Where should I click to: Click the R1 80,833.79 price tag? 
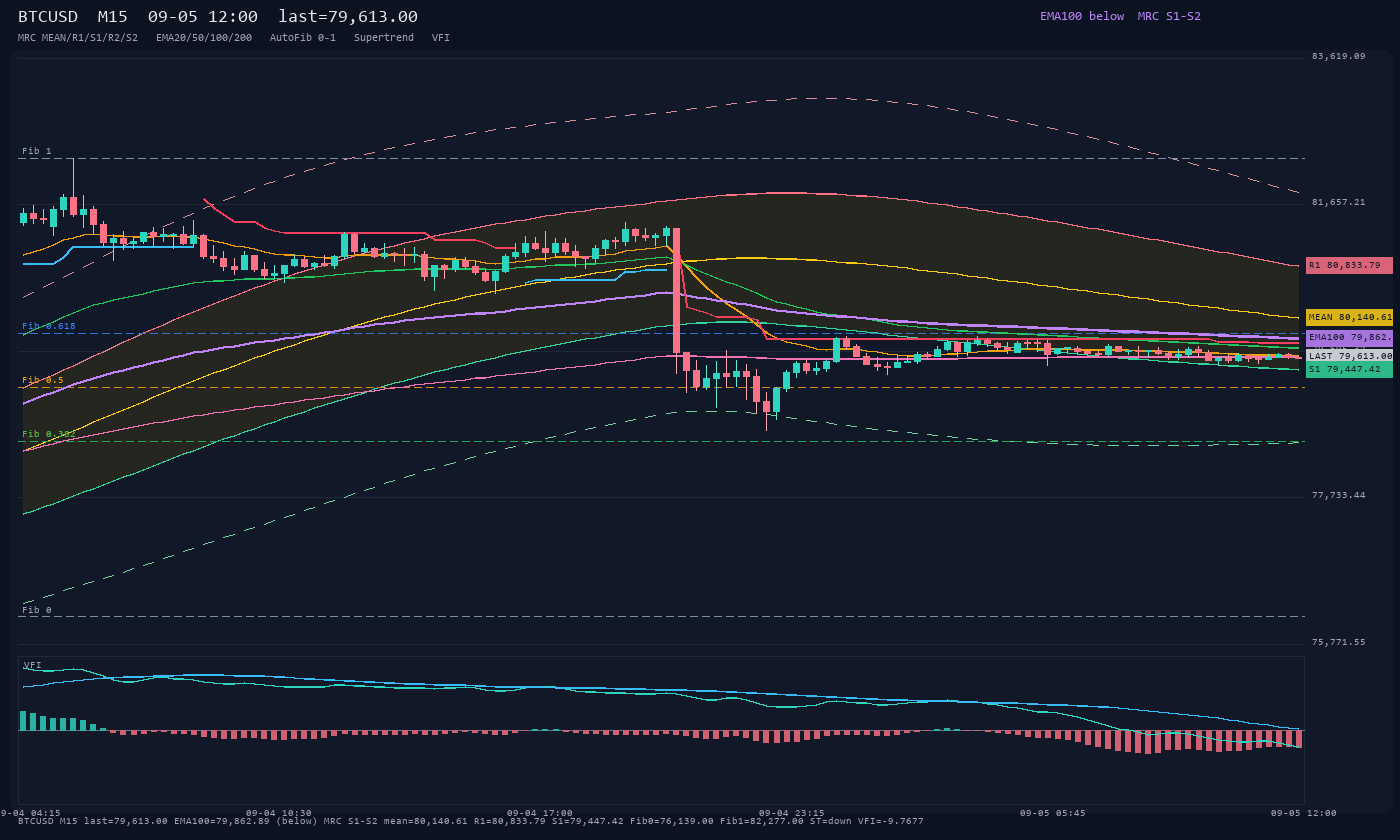pos(1349,265)
